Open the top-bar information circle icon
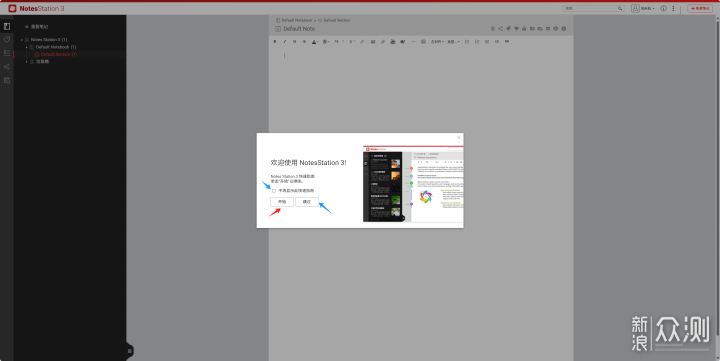This screenshot has height=361, width=720. tap(663, 8)
